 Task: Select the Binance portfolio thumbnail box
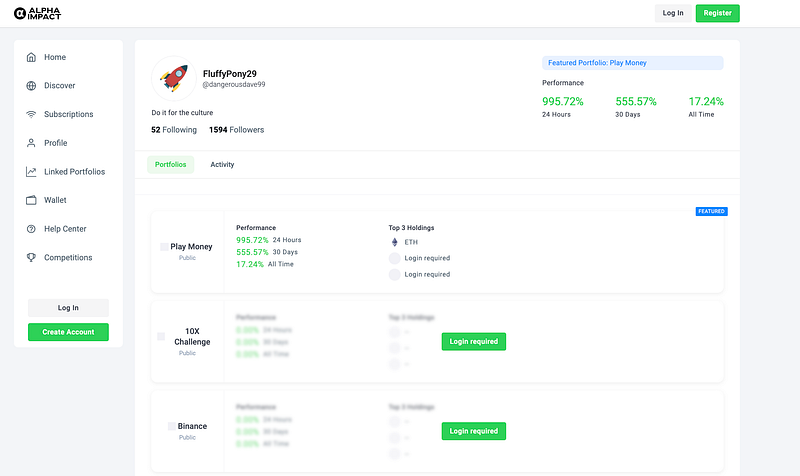pos(172,426)
